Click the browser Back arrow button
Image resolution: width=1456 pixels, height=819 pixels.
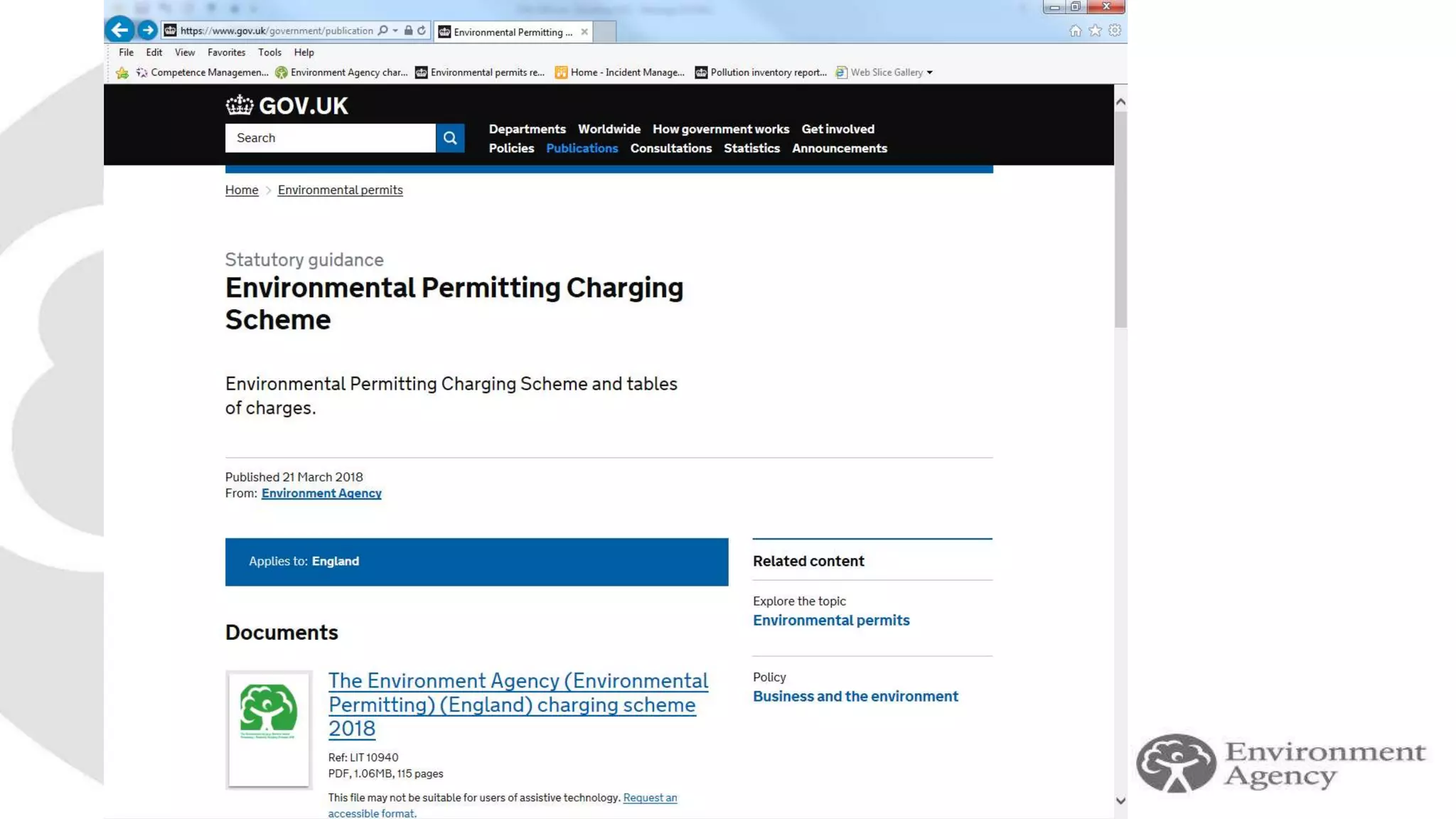click(x=119, y=30)
